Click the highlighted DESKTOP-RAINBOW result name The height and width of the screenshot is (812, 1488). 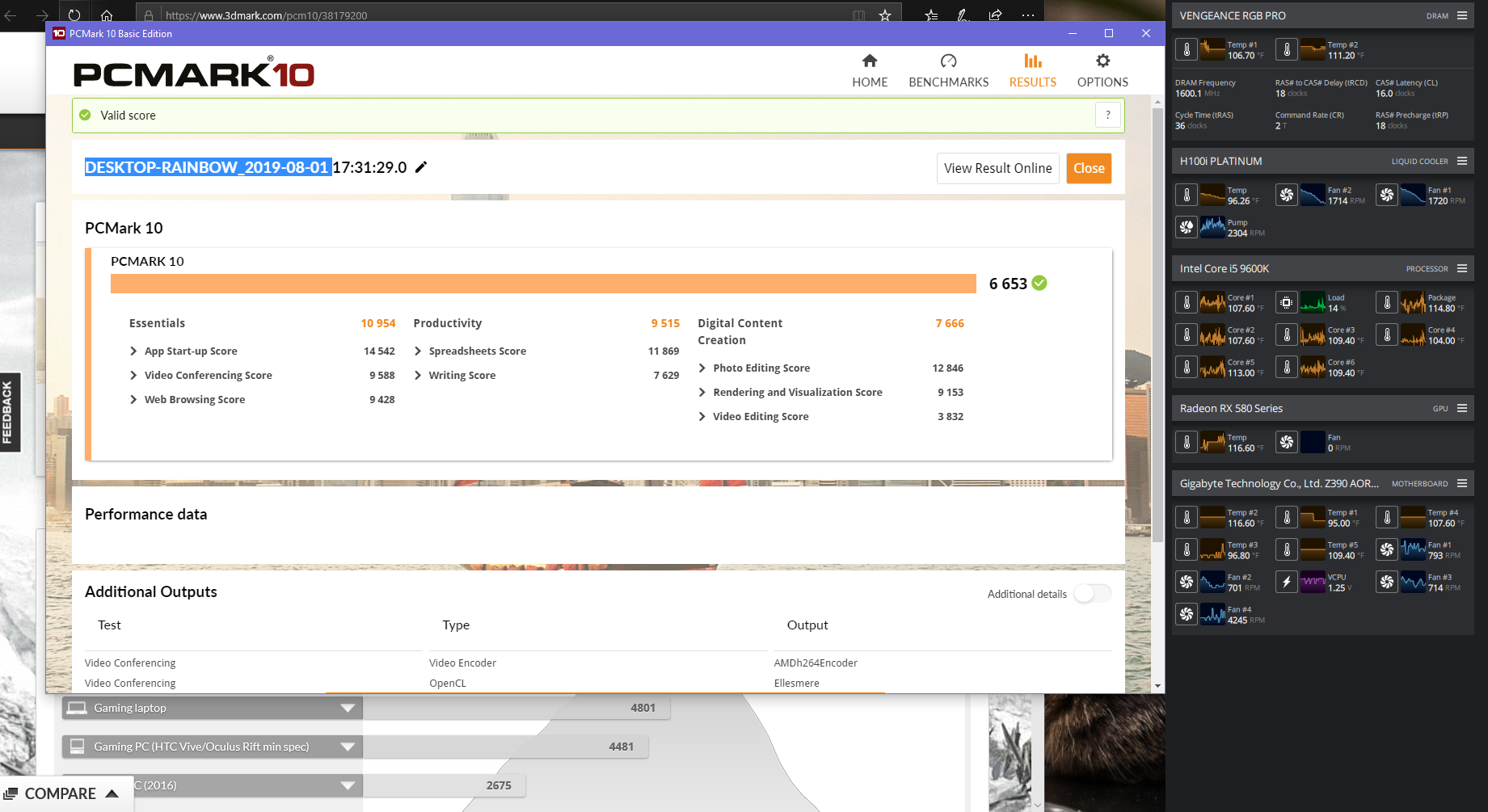pyautogui.click(x=208, y=167)
